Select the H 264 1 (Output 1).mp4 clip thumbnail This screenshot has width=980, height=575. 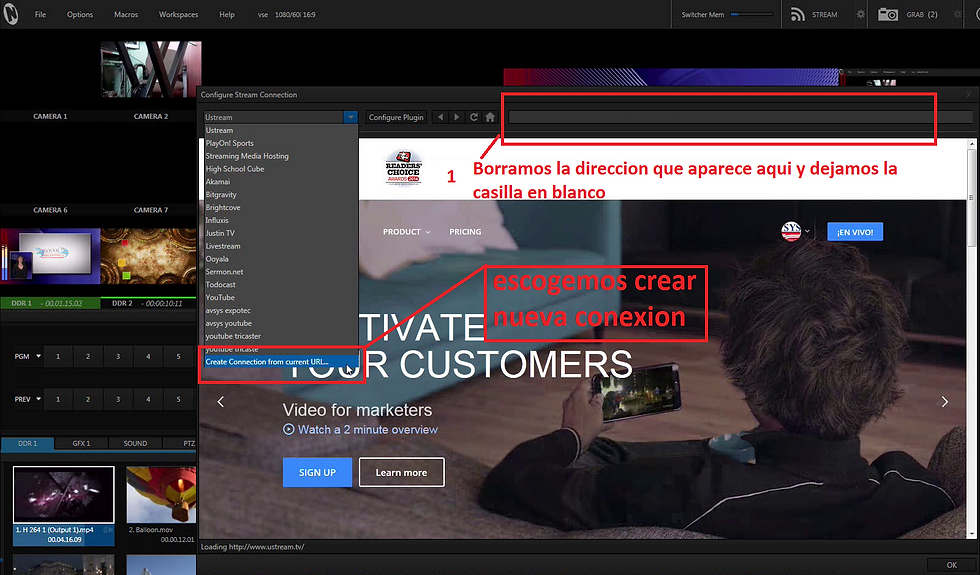64,495
